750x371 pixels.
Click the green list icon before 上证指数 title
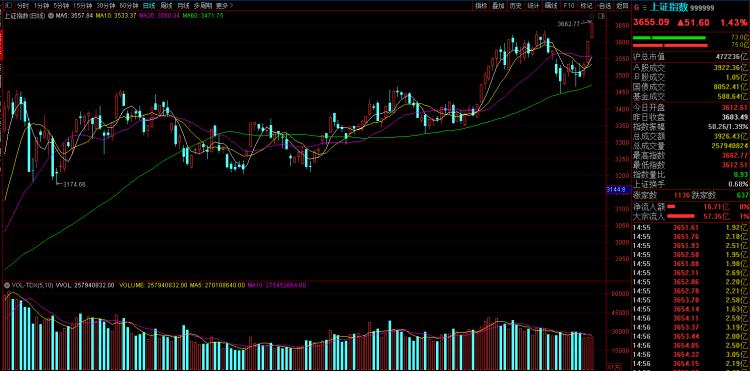[x=645, y=7]
